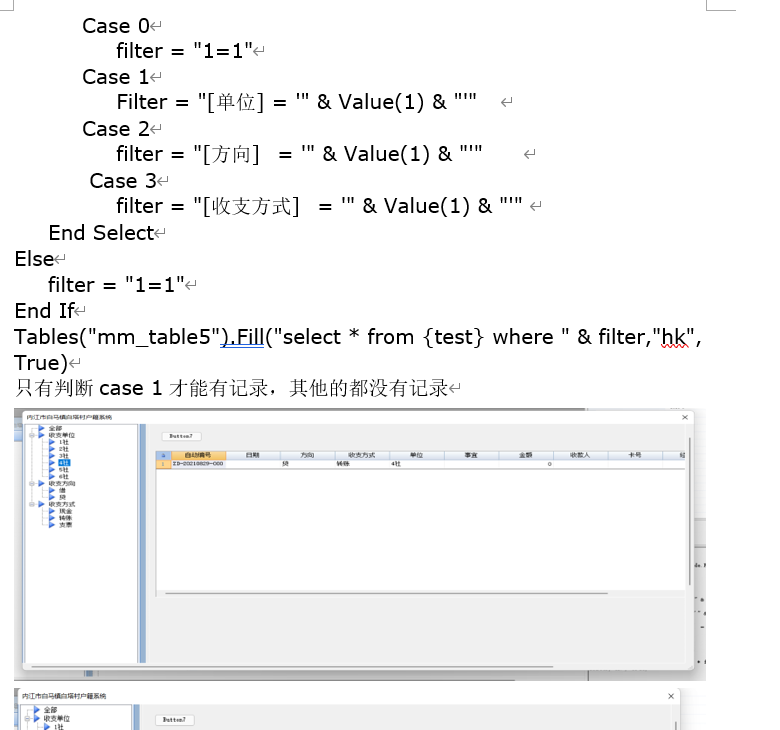
Task: Select the row with ZD-20210829-000
Action: coord(198,464)
